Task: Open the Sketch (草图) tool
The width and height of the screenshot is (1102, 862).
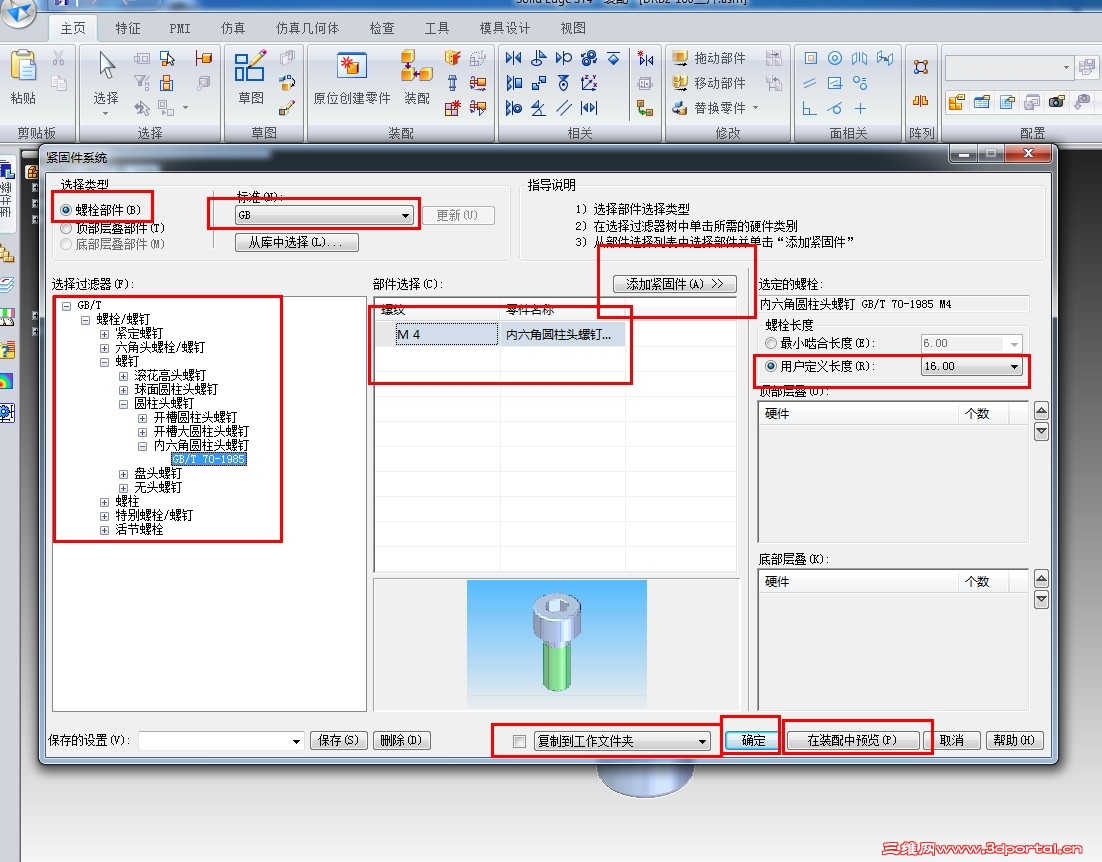Action: (250, 65)
